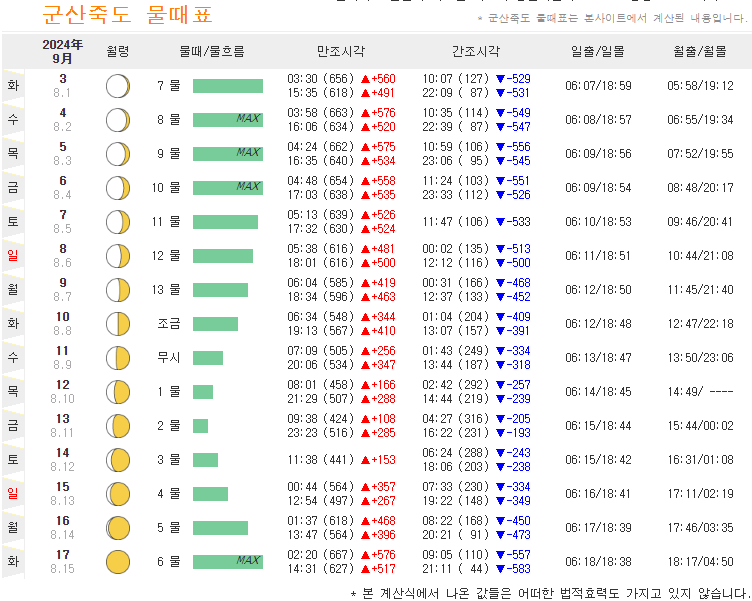
Task: Click the legal disclaimer note at bottom
Action: pyautogui.click(x=551, y=593)
